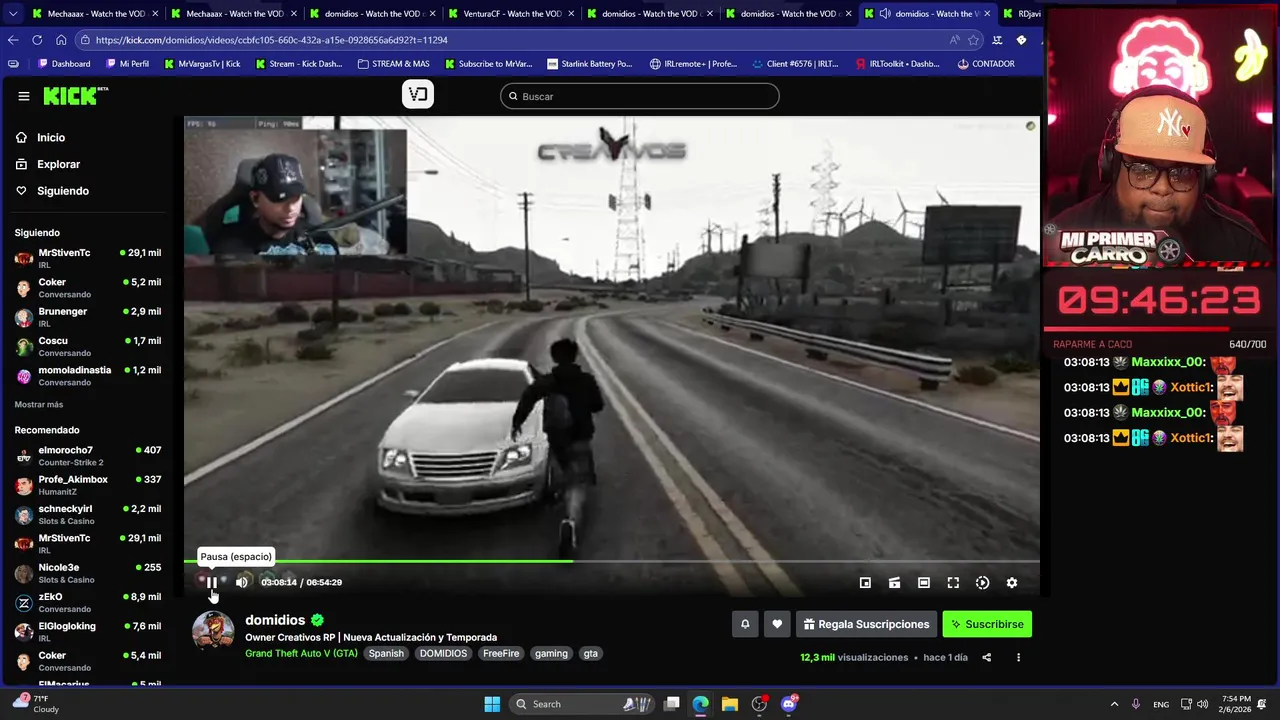Viewport: 1280px width, 720px height.
Task: Click the VJ icon in Kick header
Action: 418,95
